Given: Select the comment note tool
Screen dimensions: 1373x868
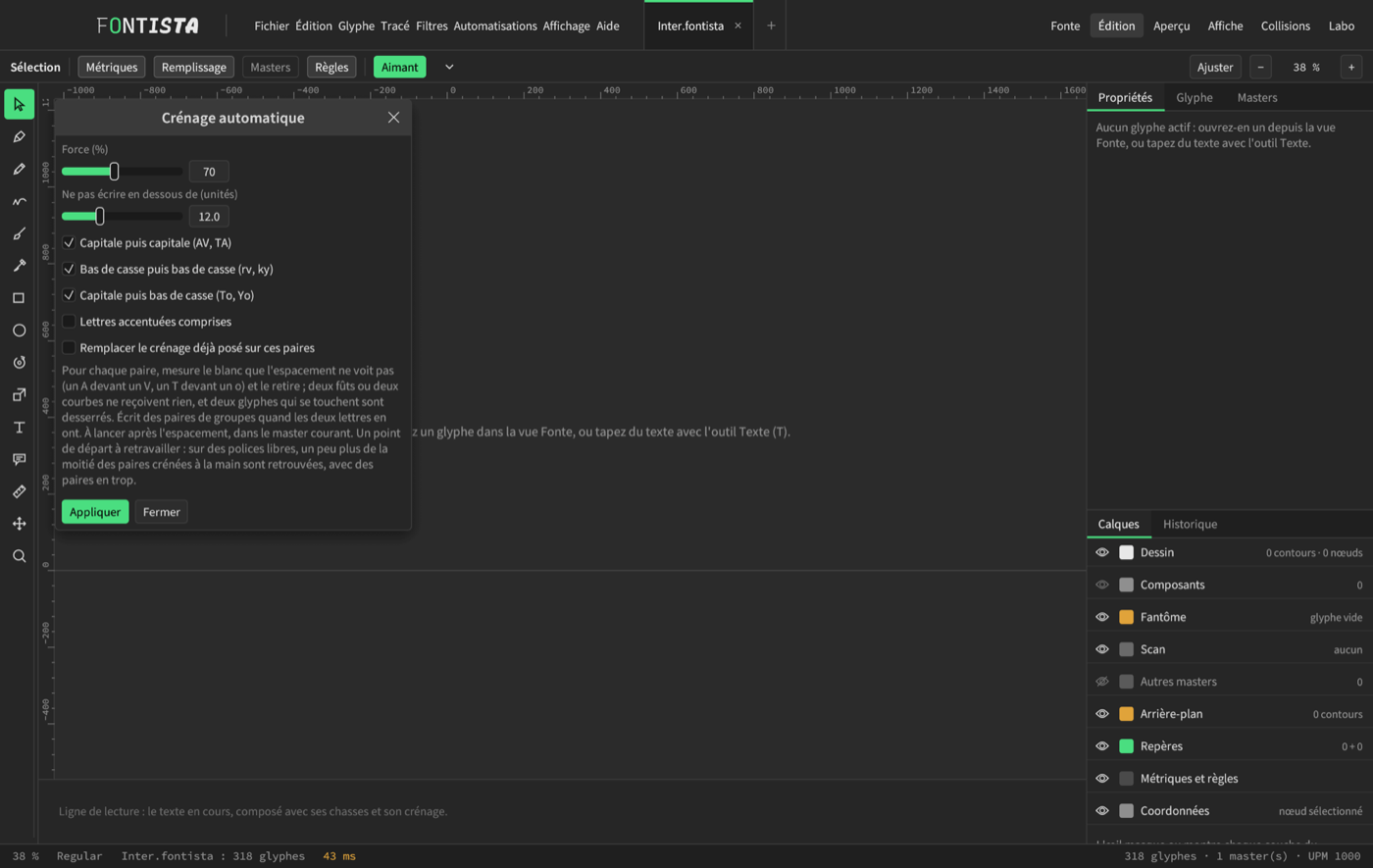Looking at the screenshot, I should tap(19, 459).
